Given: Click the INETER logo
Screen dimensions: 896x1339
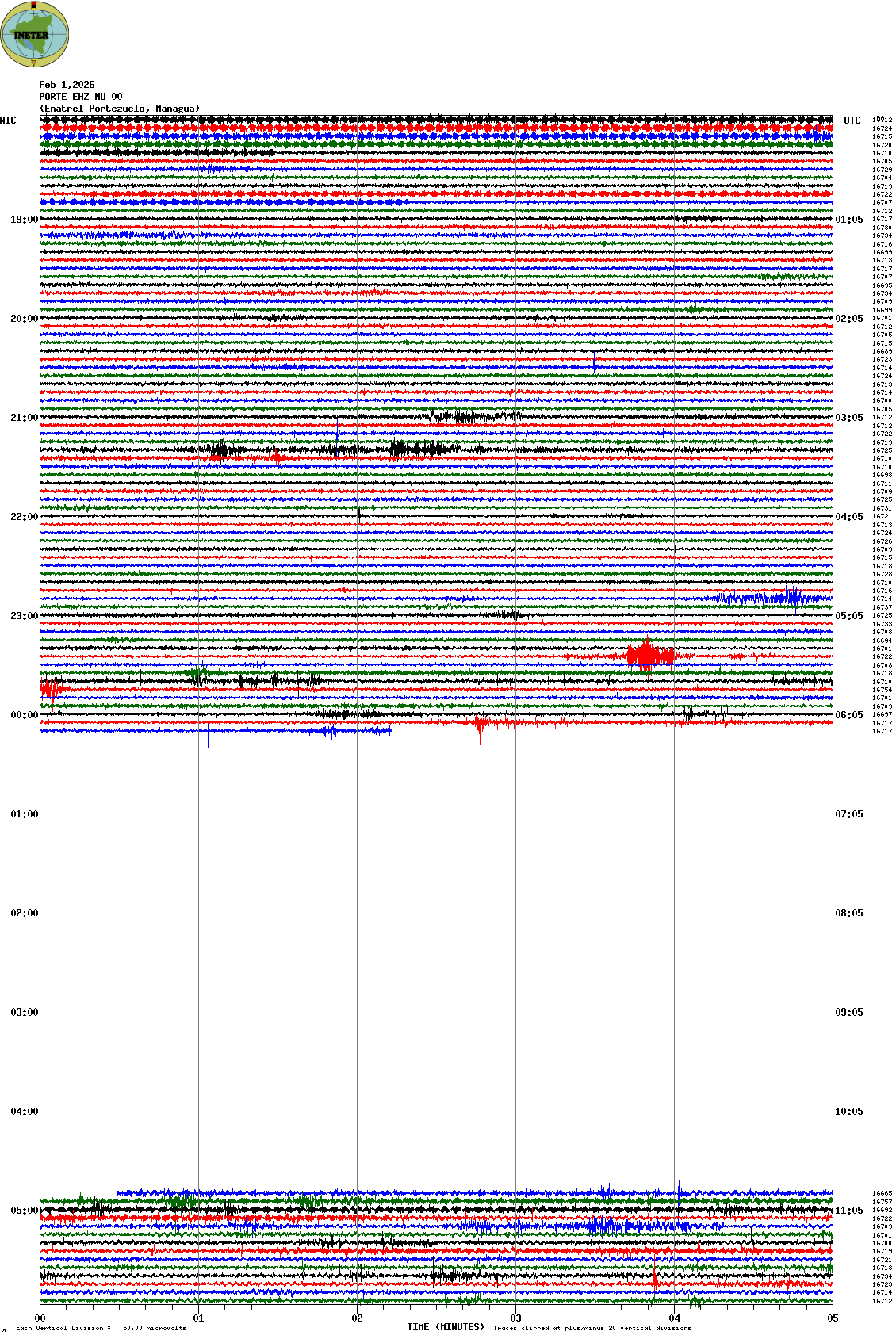Looking at the screenshot, I should click(x=35, y=34).
